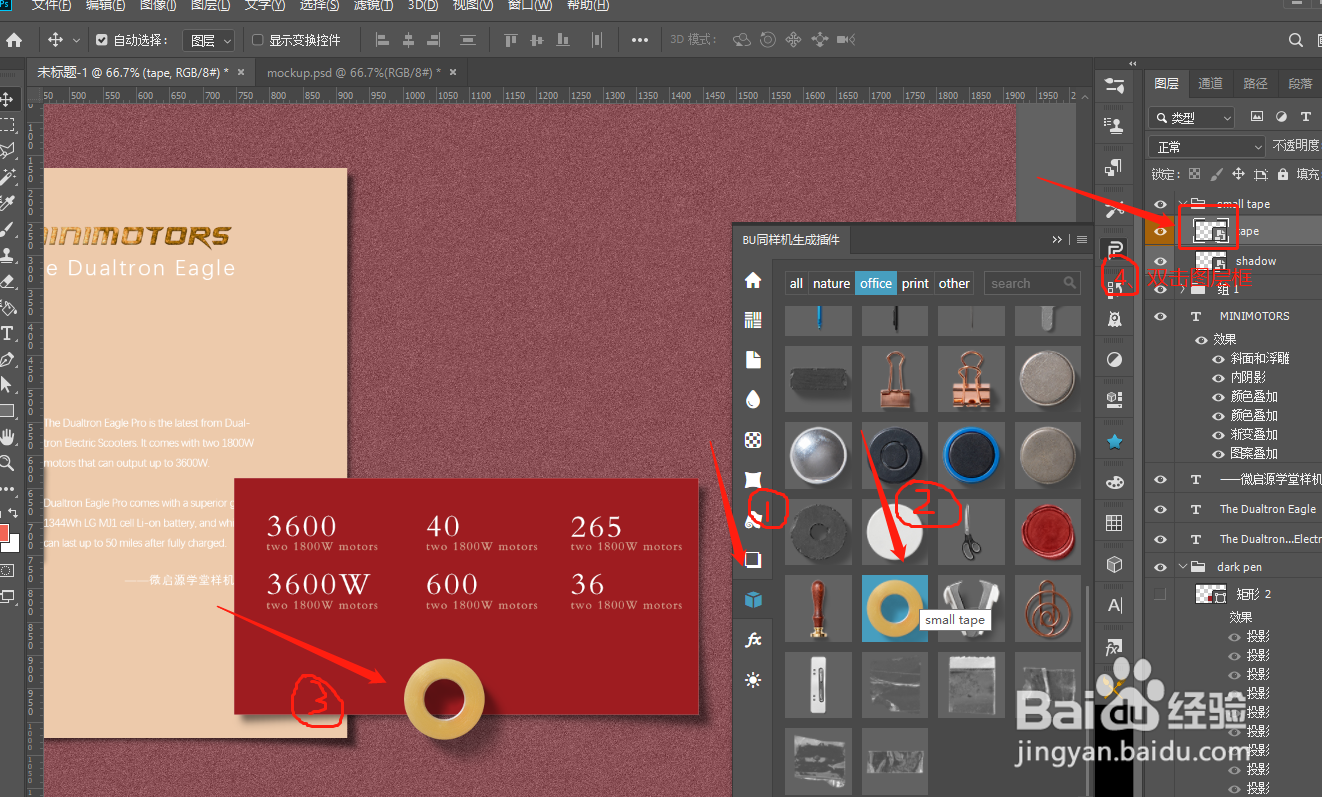The height and width of the screenshot is (797, 1322).
Task: Expand the 组 1 group
Action: pos(1184,290)
